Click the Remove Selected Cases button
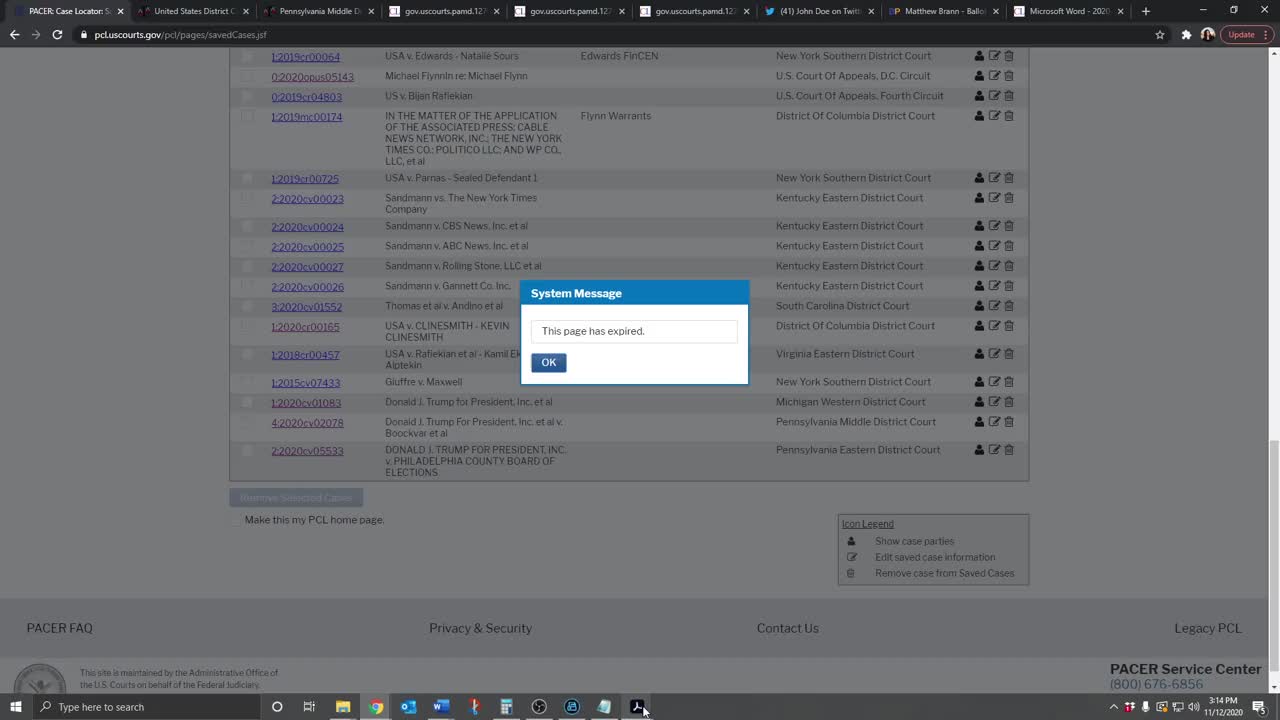This screenshot has width=1280, height=720. click(296, 497)
